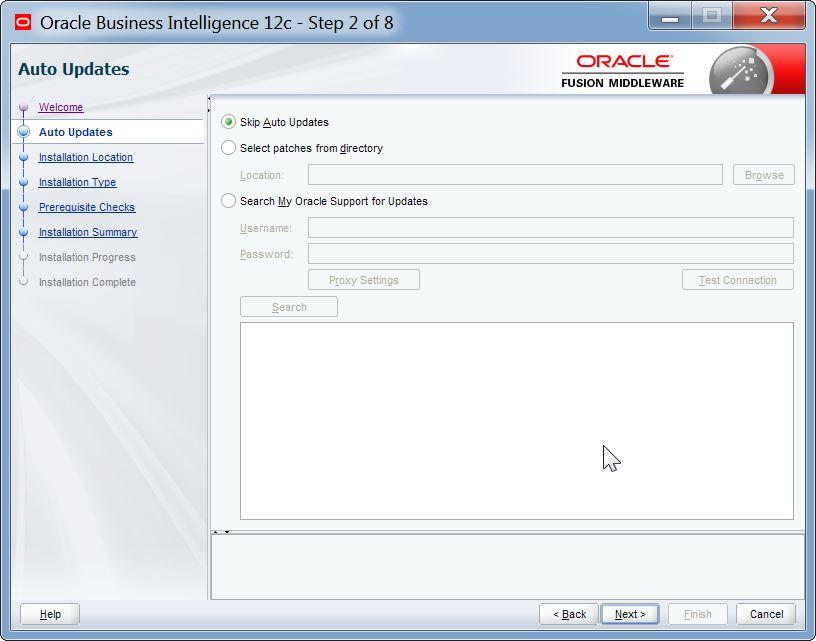Click the patch Location input field
The height and width of the screenshot is (641, 816).
tap(515, 175)
